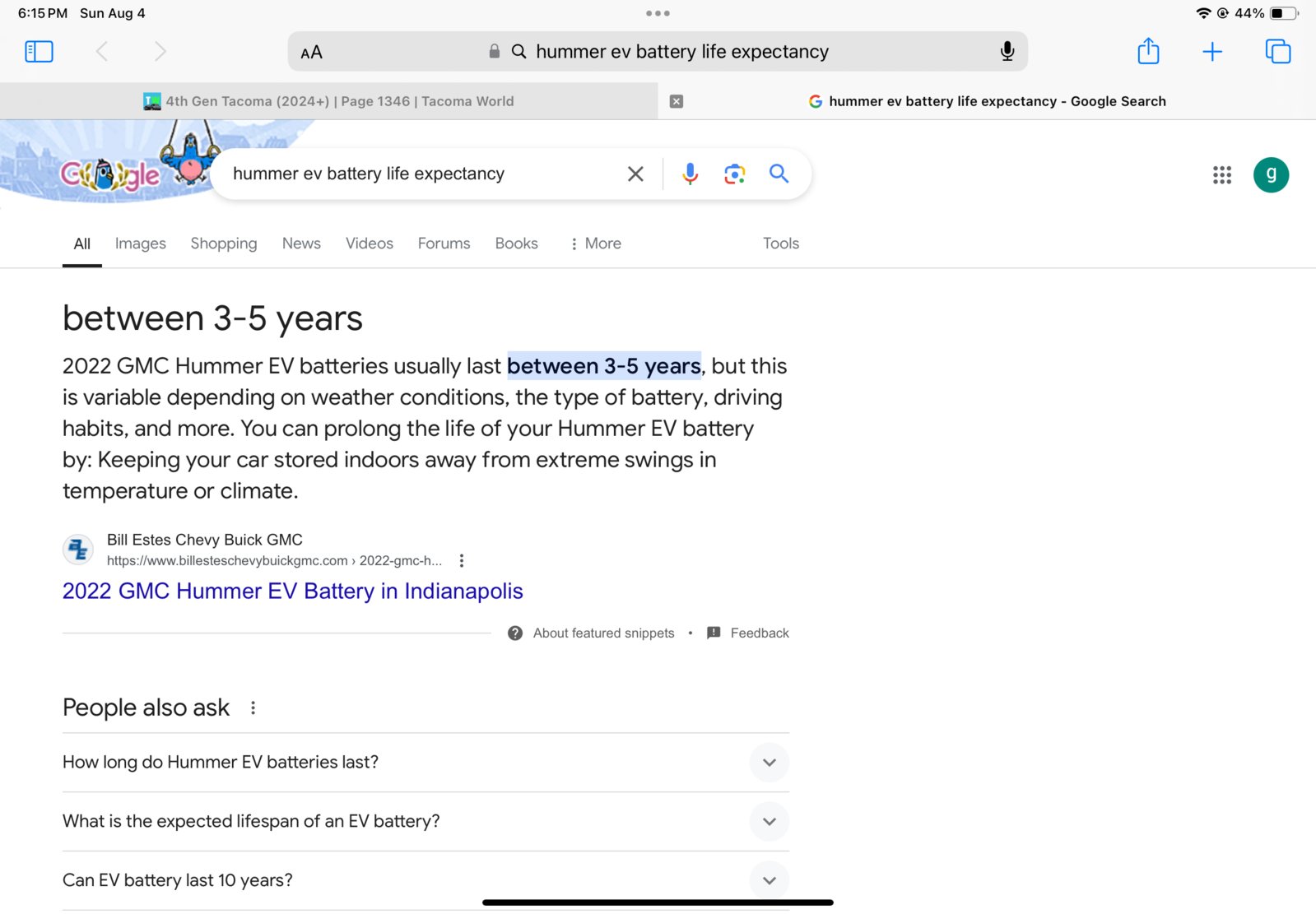This screenshot has height=914, width=1316.
Task: Open the More filters dropdown
Action: (595, 244)
